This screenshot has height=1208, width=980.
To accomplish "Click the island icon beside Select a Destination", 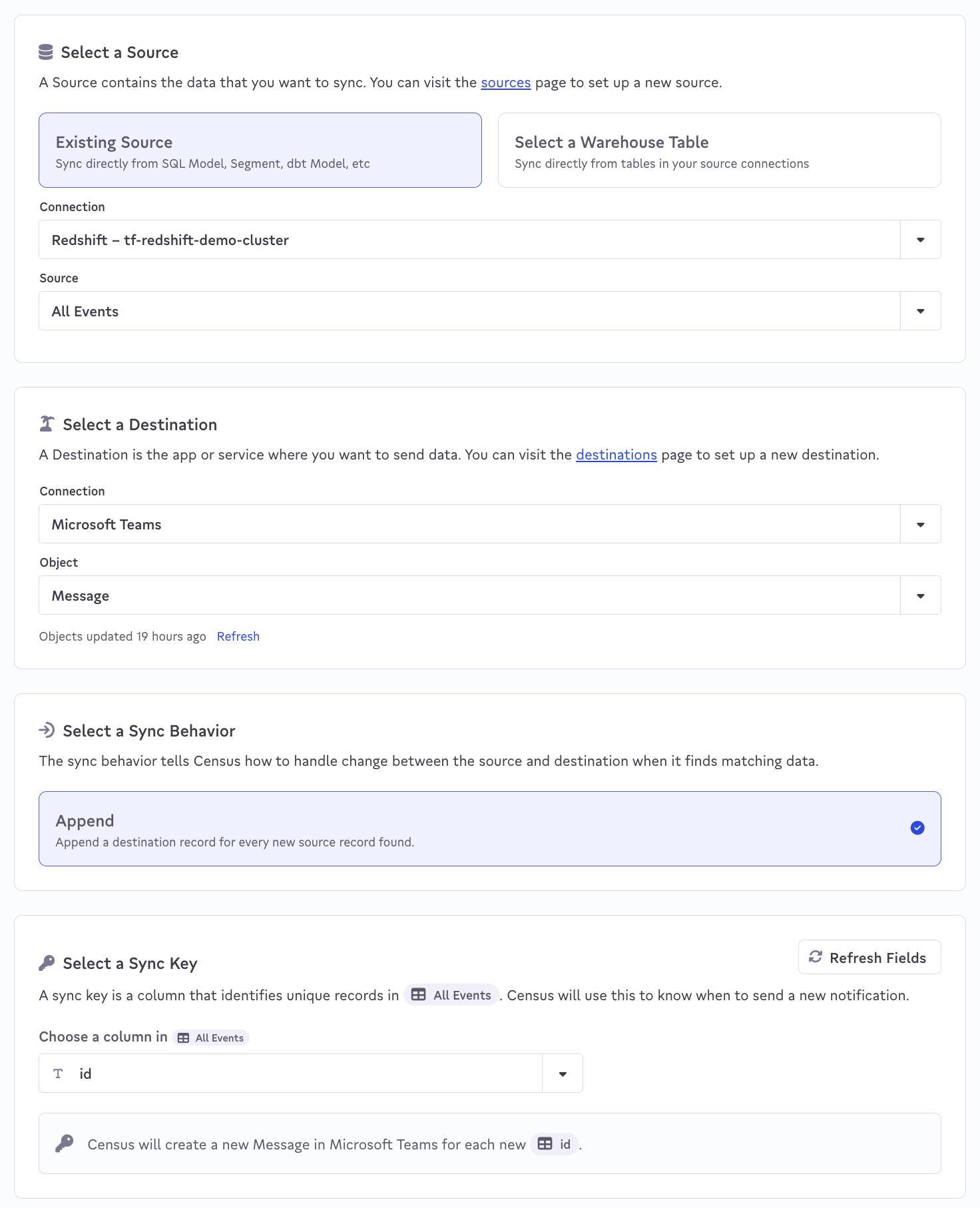I will 47,424.
